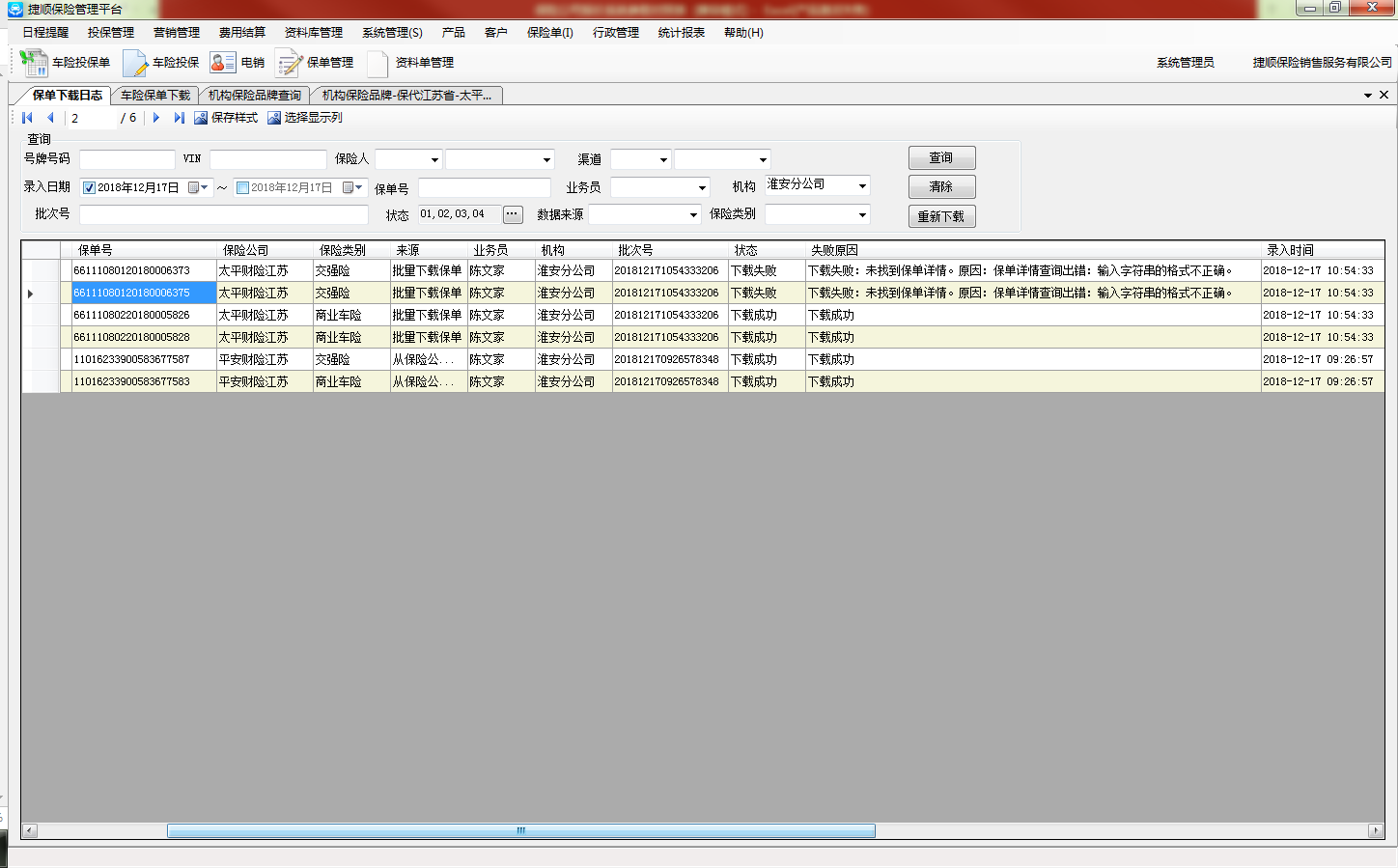This screenshot has height=868, width=1398.
Task: Expand the first 保险人 dropdown
Action: coord(434,160)
